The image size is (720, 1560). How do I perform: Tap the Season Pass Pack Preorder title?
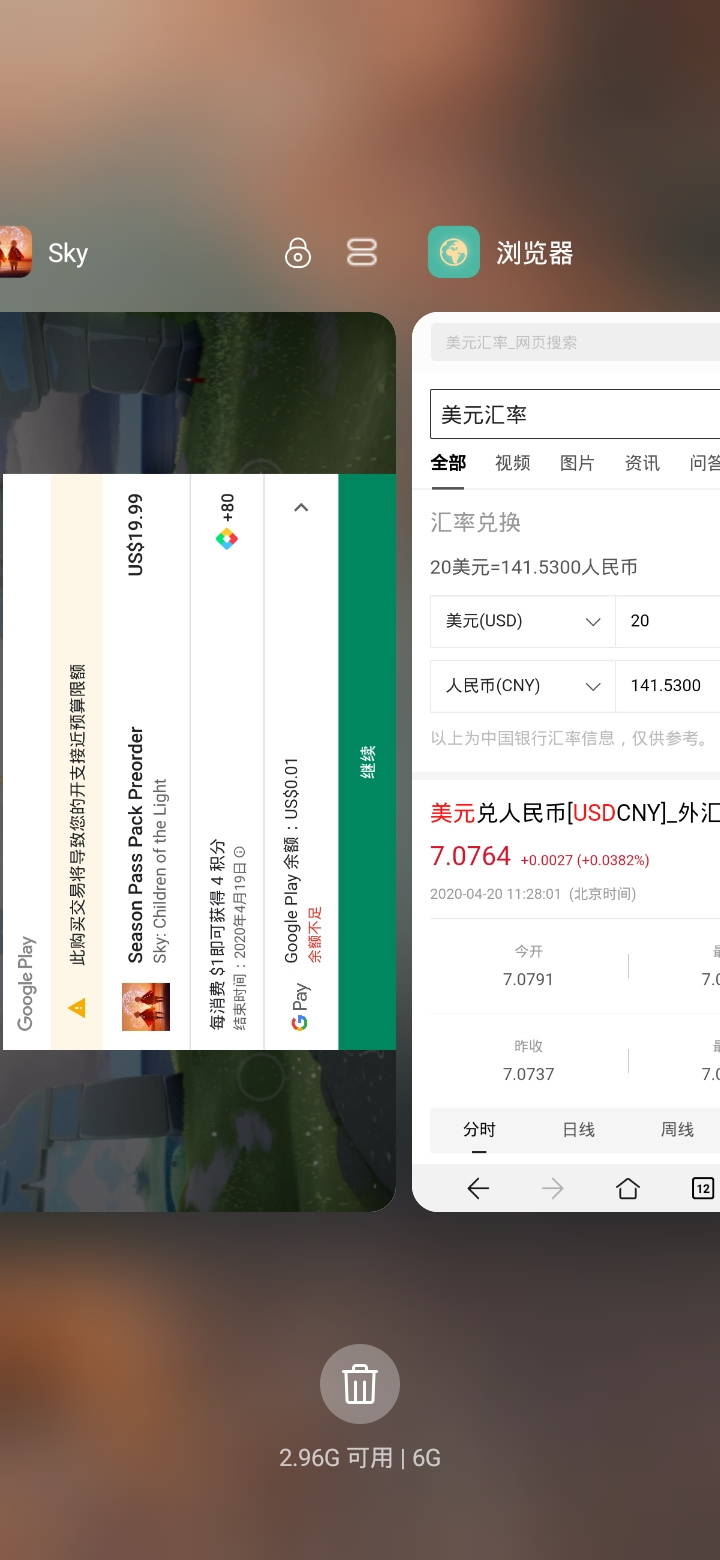136,845
